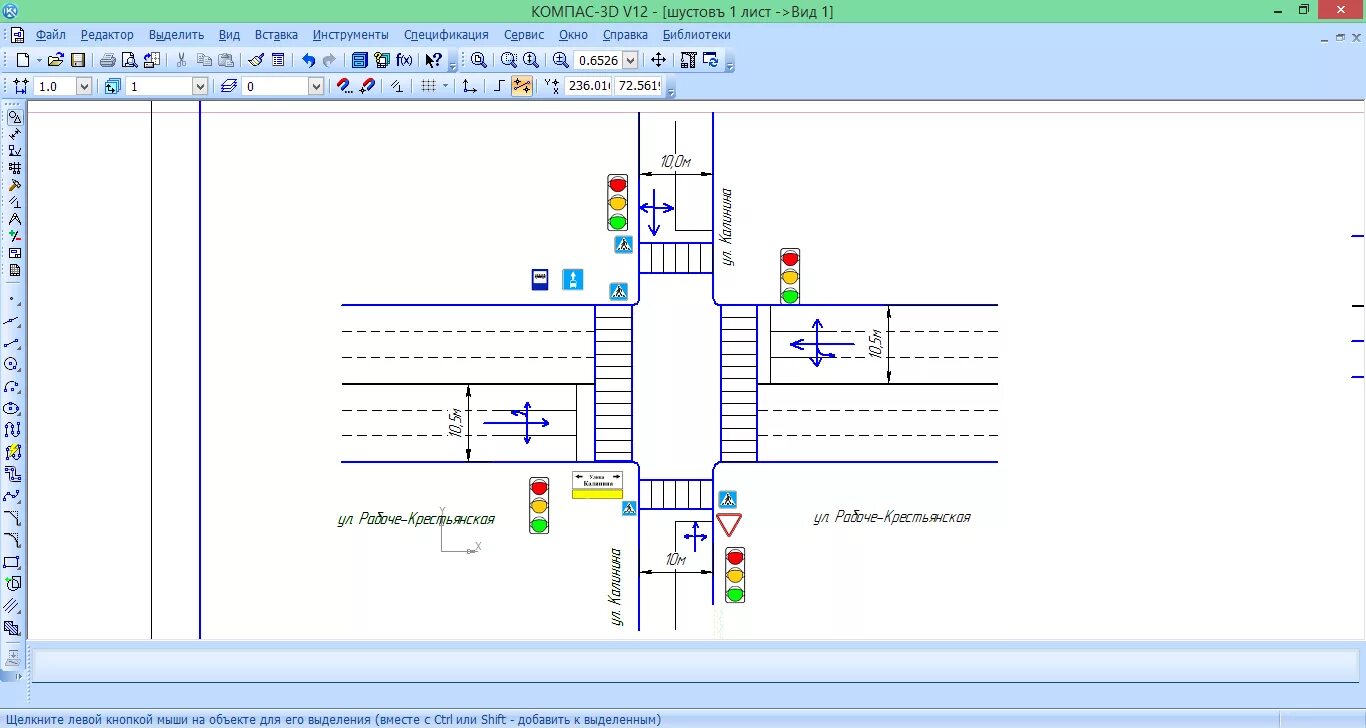Toggle the highlighted rounding mode button
The height and width of the screenshot is (728, 1366).
522,86
